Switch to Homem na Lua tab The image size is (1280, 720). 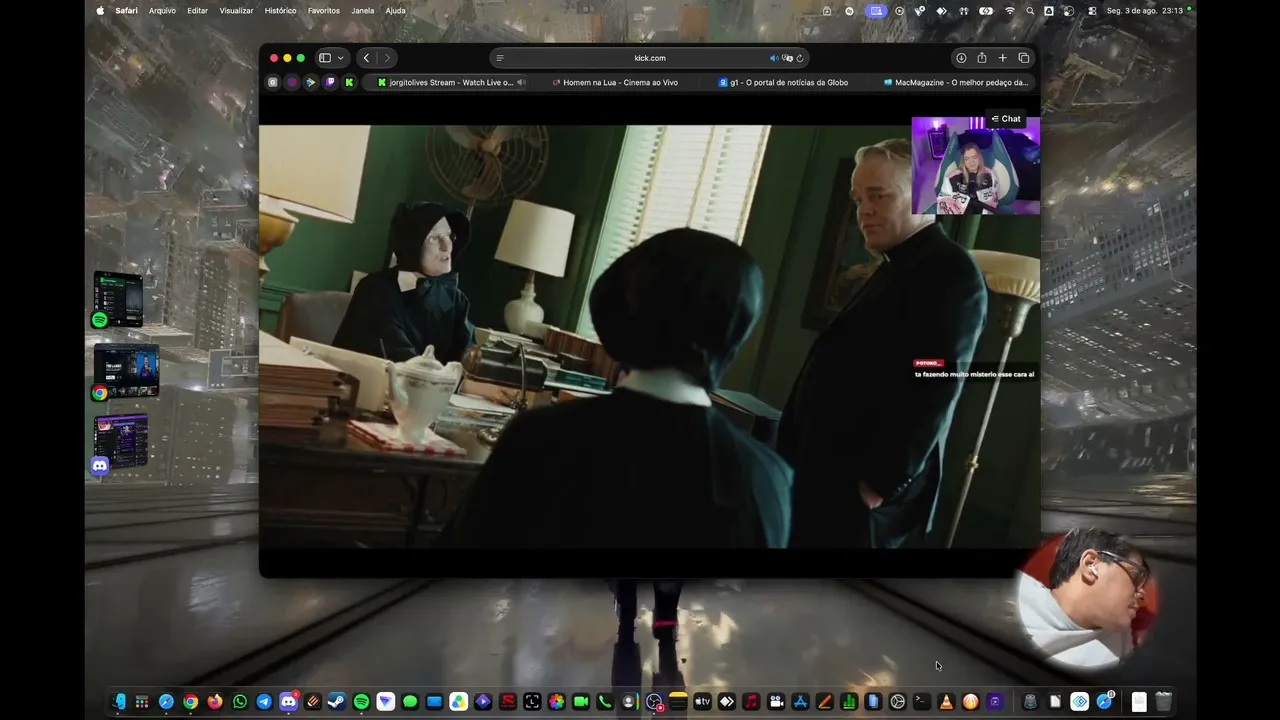pos(615,82)
